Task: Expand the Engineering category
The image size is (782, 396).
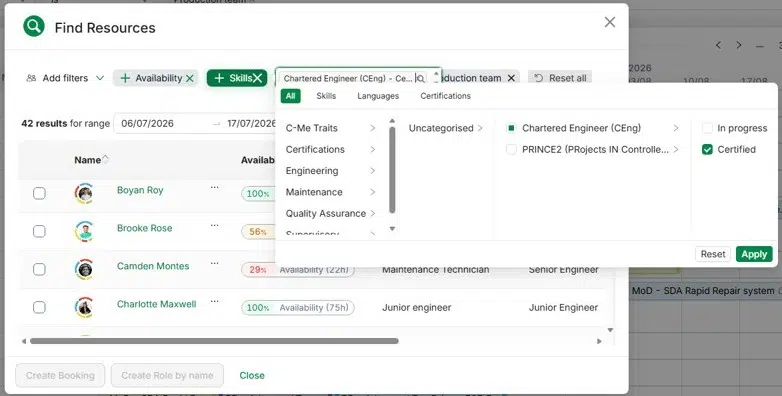Action: click(331, 171)
